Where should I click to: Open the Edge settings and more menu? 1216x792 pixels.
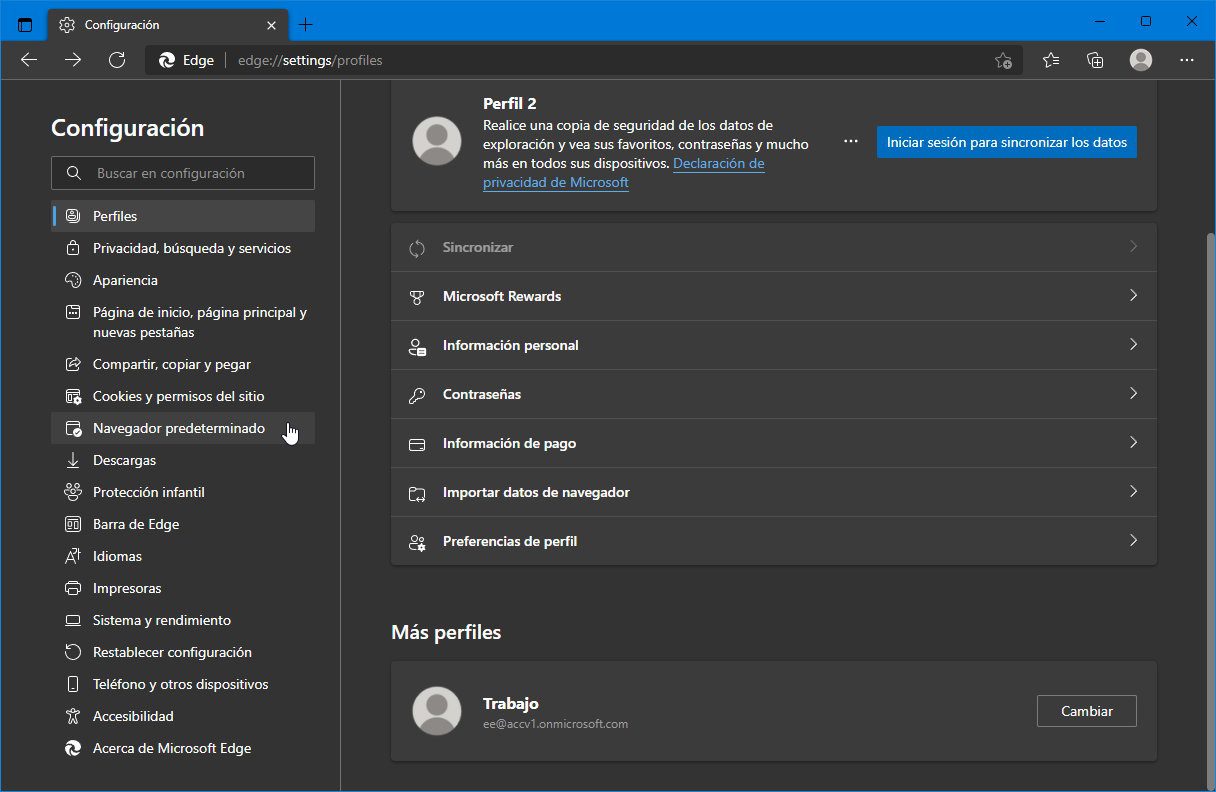point(1187,60)
